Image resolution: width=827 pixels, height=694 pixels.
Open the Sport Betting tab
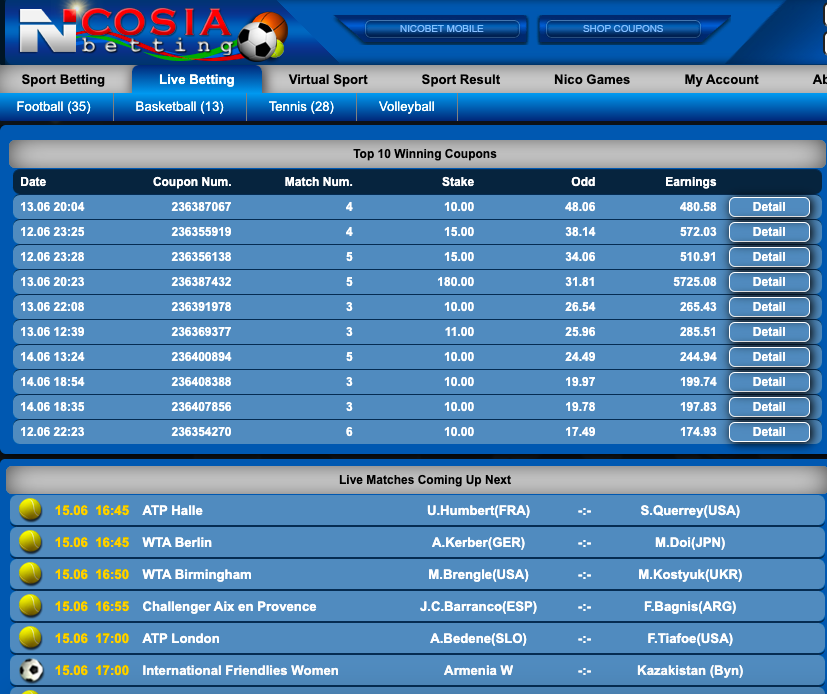click(x=63, y=80)
